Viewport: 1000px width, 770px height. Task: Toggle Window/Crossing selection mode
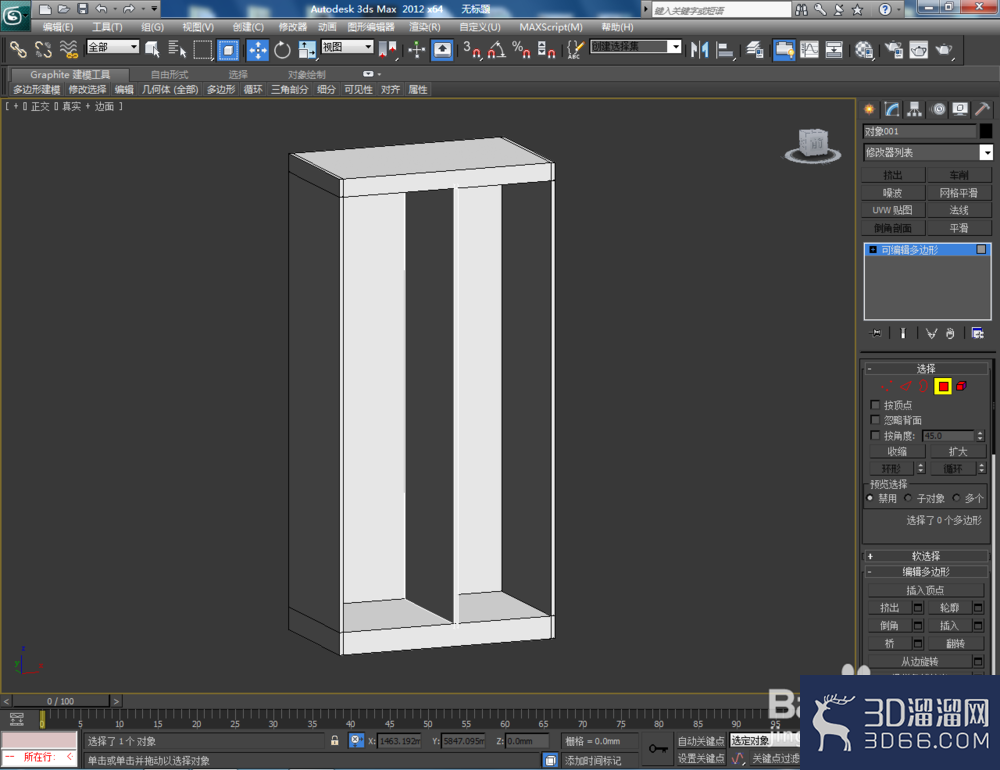(228, 49)
